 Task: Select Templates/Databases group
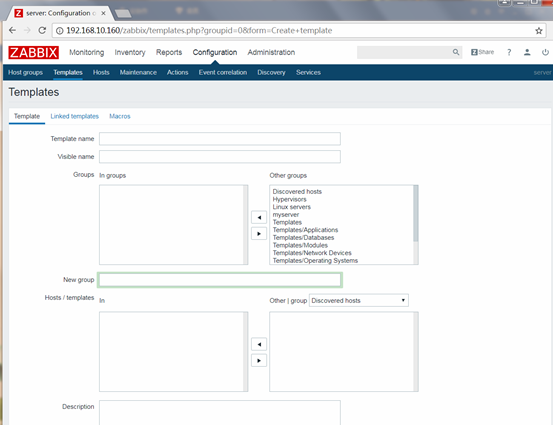tap(303, 238)
